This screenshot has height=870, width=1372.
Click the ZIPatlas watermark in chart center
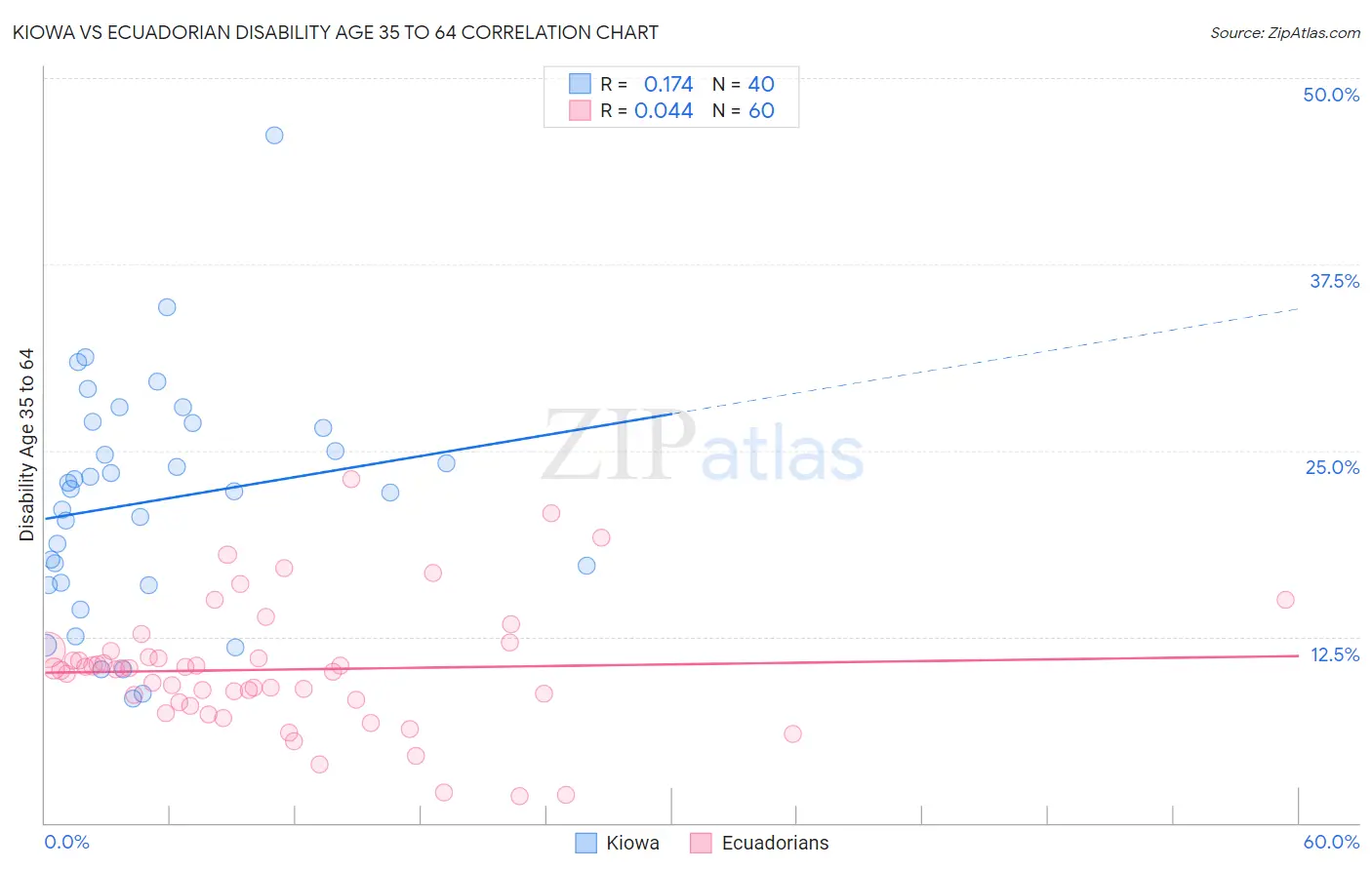pyautogui.click(x=703, y=447)
